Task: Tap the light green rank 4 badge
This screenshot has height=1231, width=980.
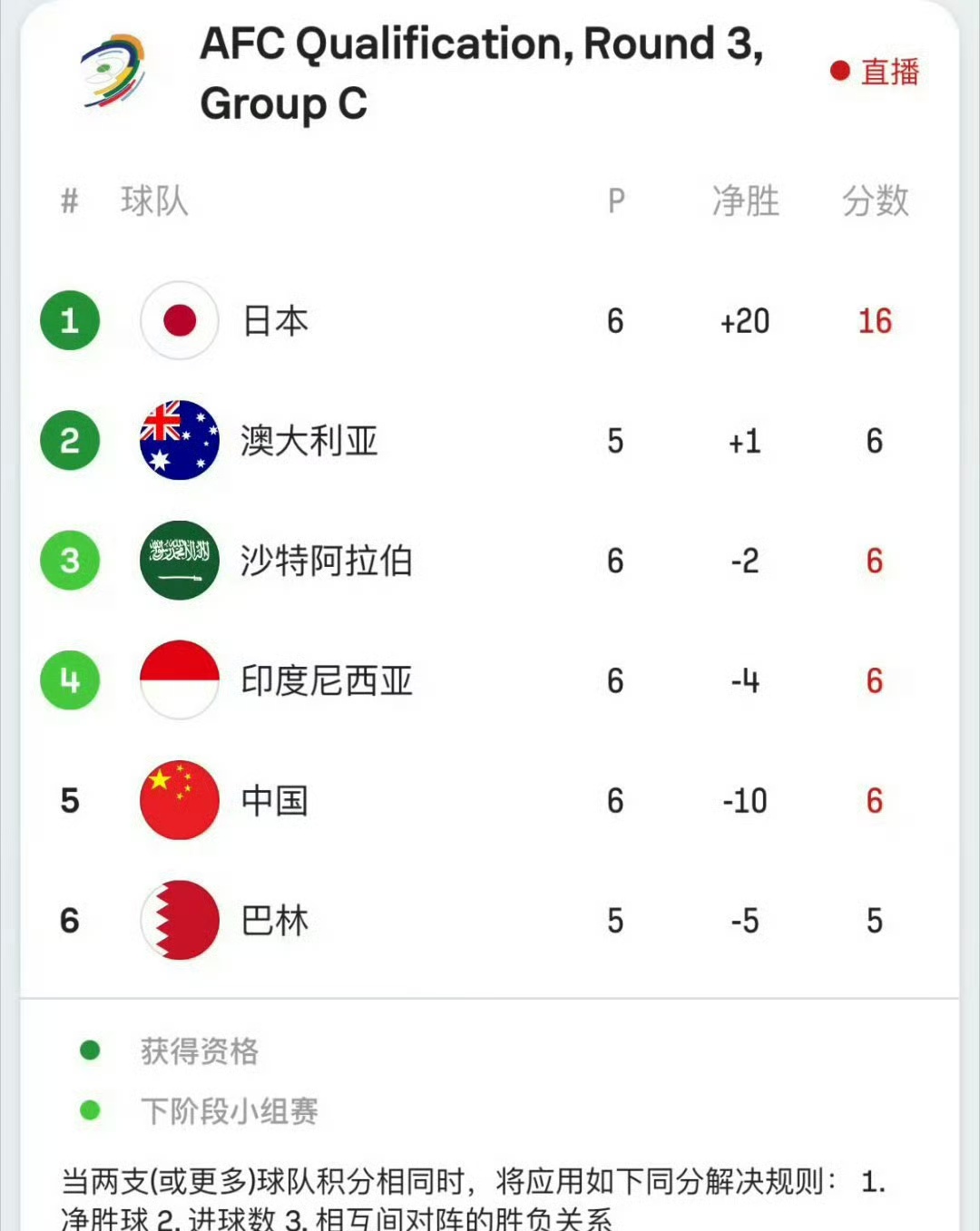Action: point(70,679)
